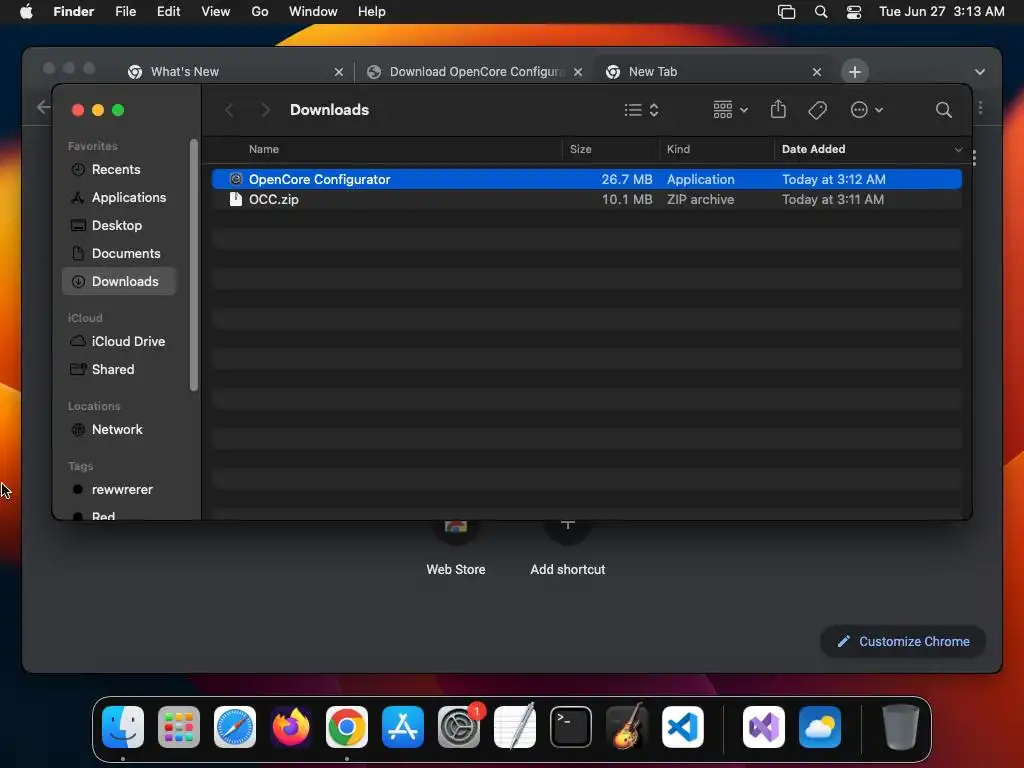The height and width of the screenshot is (768, 1024).
Task: Open Spotlight search in menu bar
Action: pyautogui.click(x=821, y=12)
